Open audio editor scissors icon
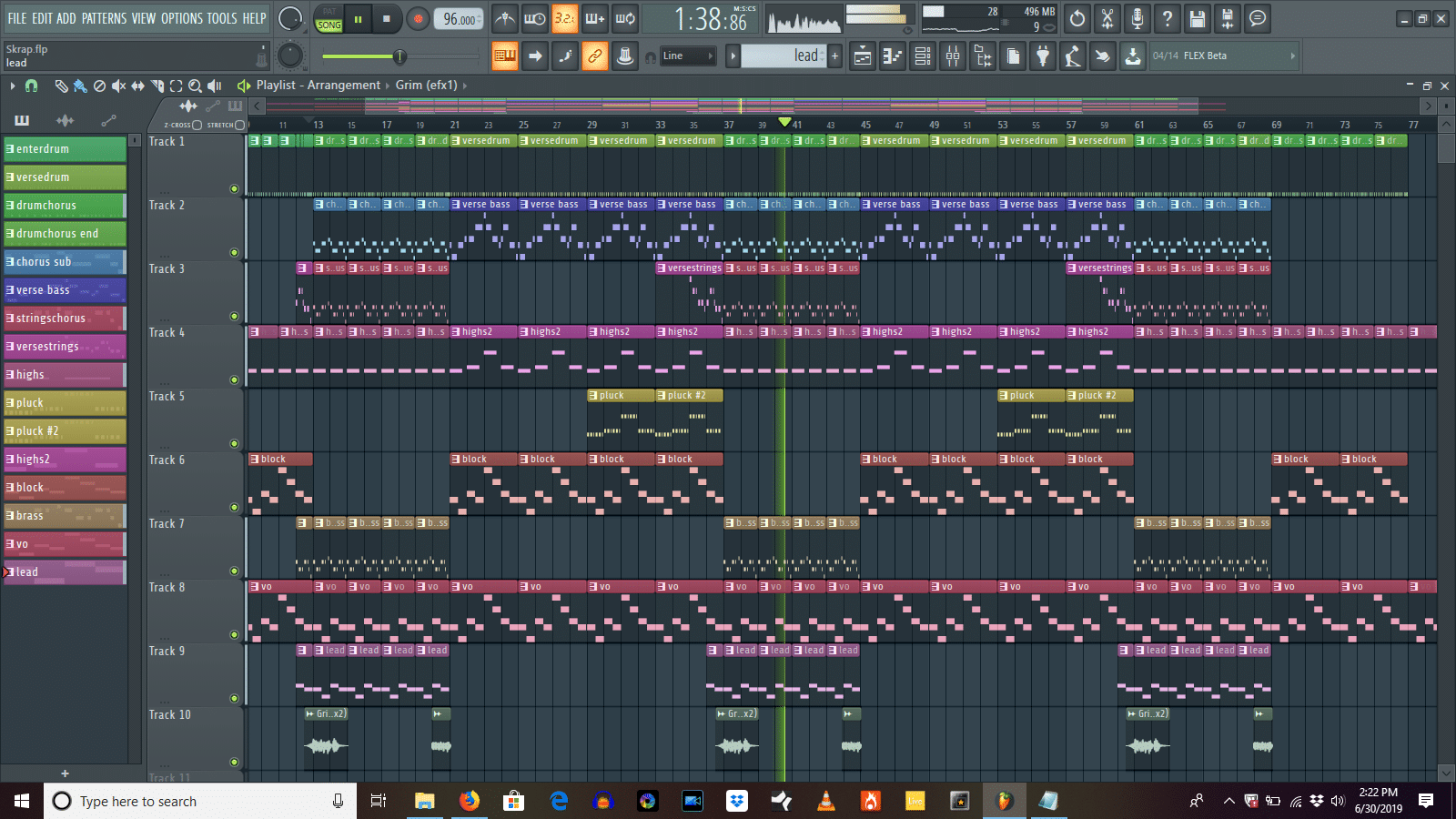 click(1107, 18)
